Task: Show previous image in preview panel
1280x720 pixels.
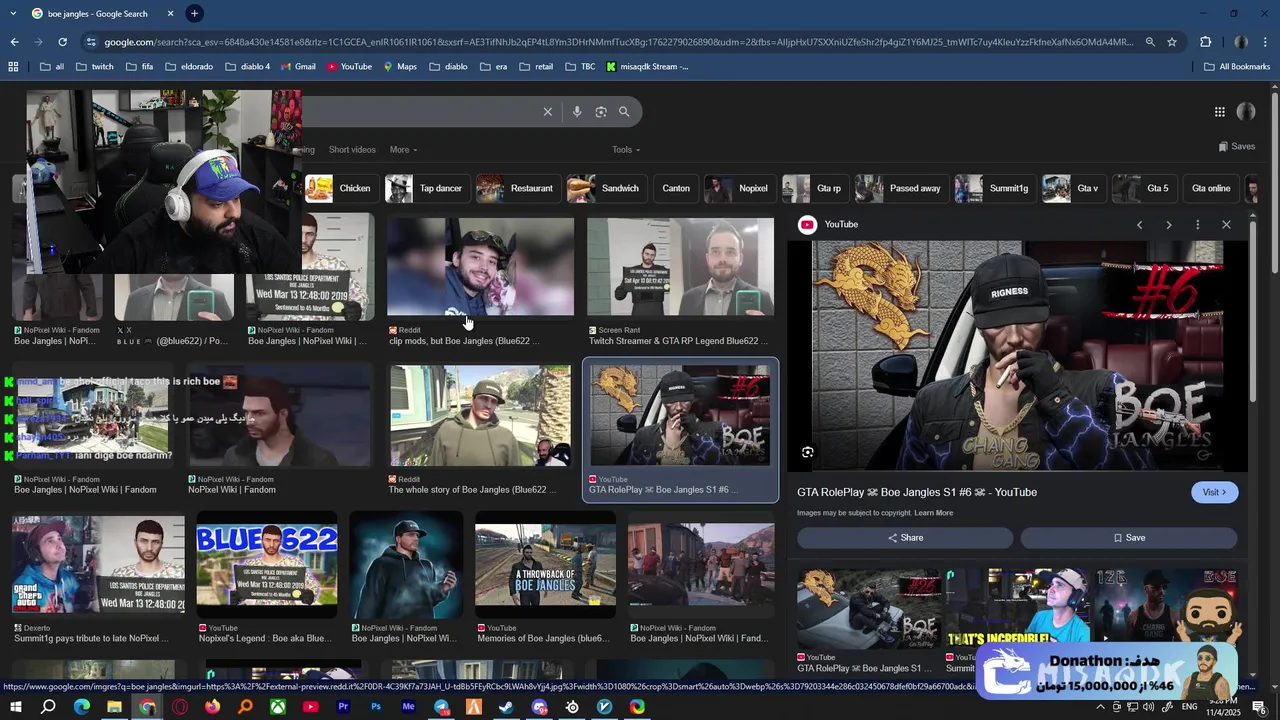Action: [x=1139, y=225]
